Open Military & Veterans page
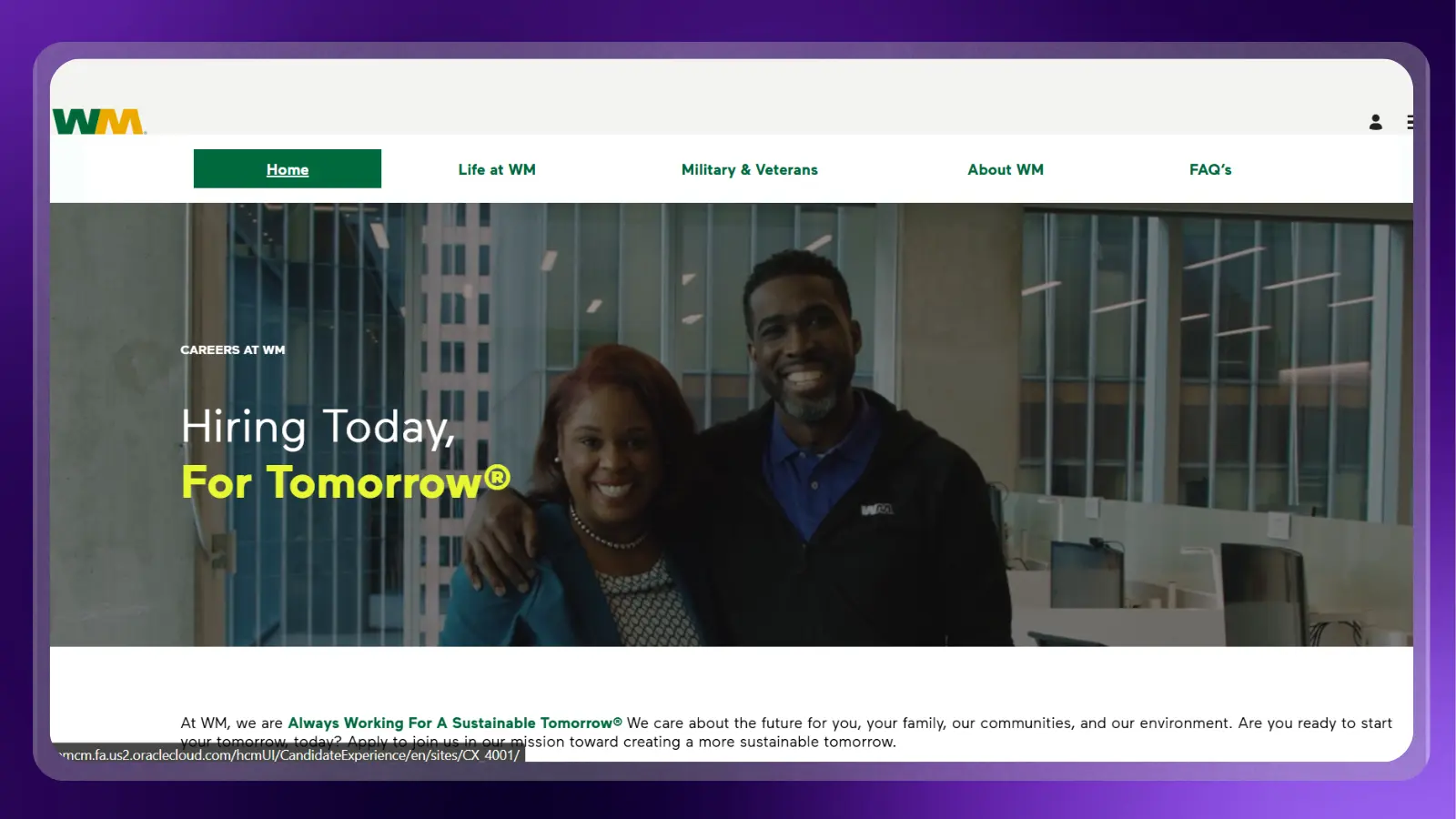 750,169
